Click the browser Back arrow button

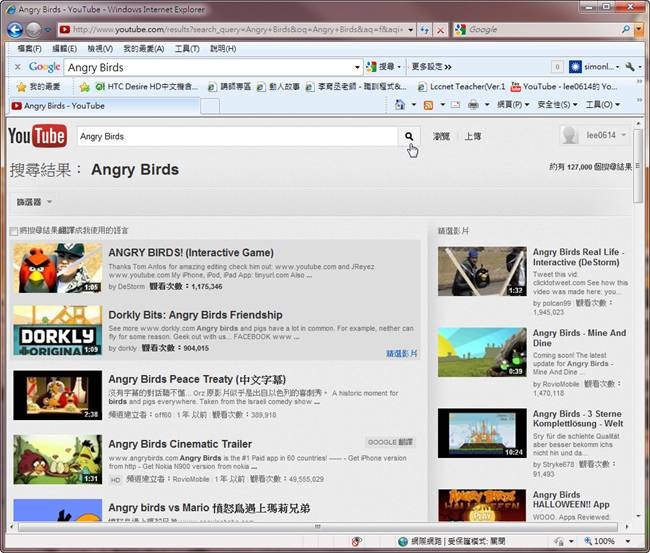point(15,30)
